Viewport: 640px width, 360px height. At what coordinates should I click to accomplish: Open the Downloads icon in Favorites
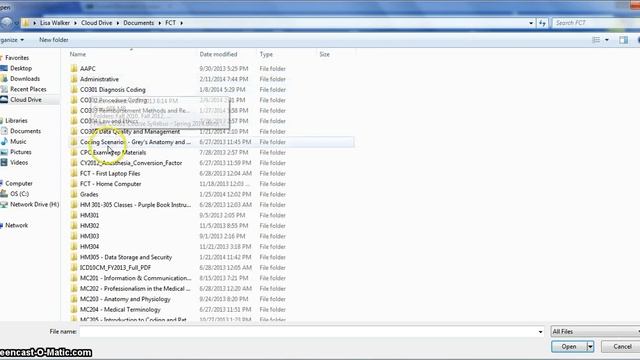click(4, 79)
